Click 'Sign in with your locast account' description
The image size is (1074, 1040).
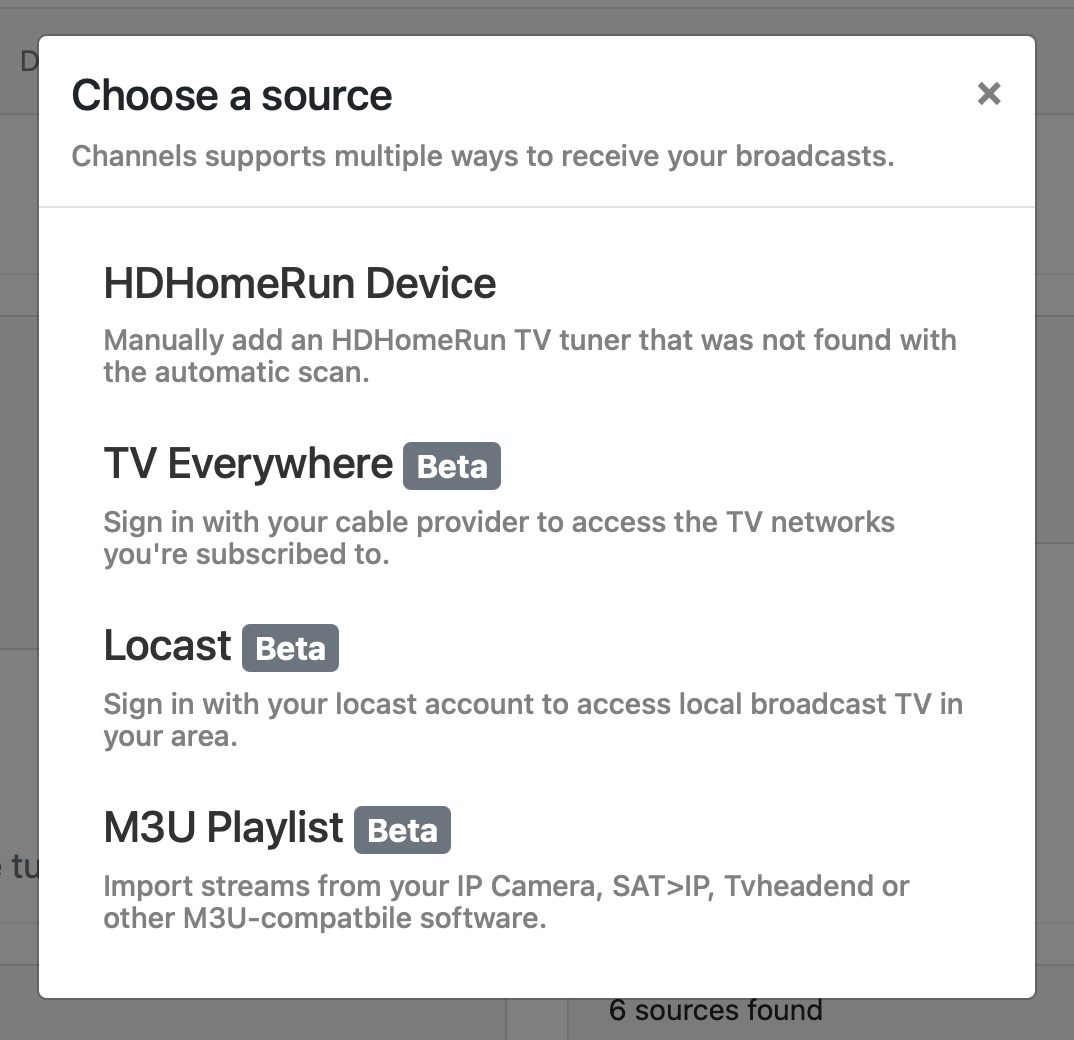532,704
